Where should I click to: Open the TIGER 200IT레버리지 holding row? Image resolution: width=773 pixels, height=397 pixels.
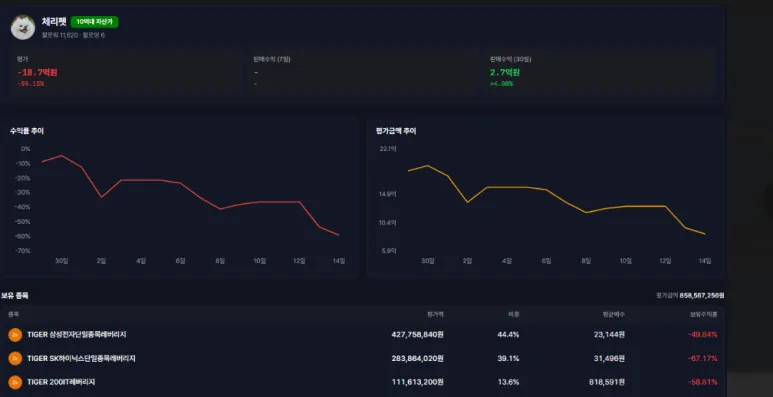pyautogui.click(x=362, y=382)
